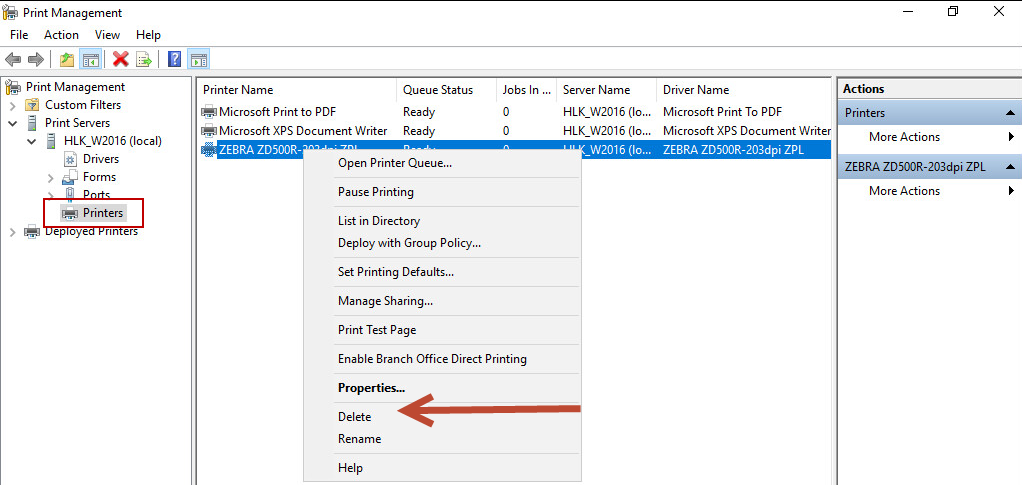Viewport: 1022px width, 485px height.
Task: Click the Export List toolbar icon
Action: [x=144, y=60]
